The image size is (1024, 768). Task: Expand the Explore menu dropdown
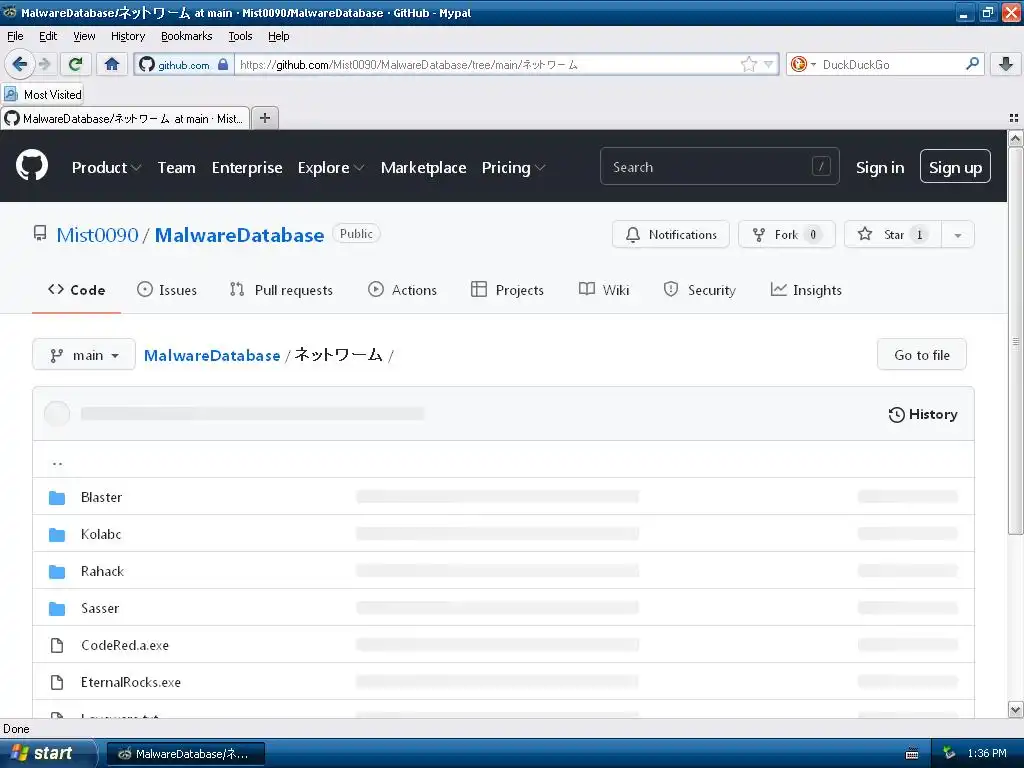(x=330, y=168)
